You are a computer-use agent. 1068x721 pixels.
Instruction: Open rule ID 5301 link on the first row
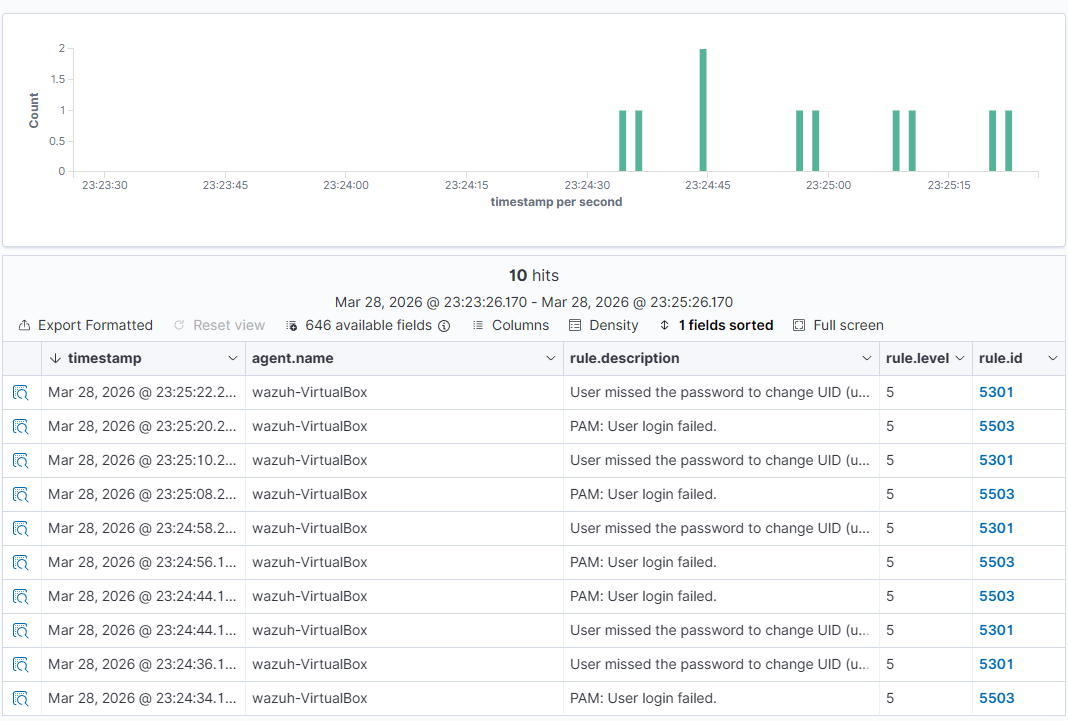coord(996,392)
